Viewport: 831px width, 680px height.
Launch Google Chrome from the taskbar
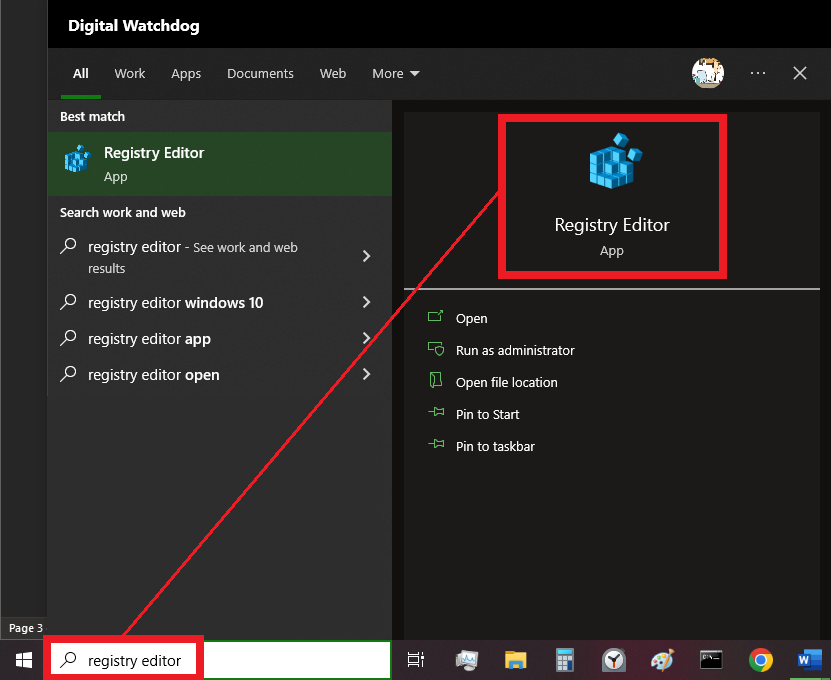761,660
